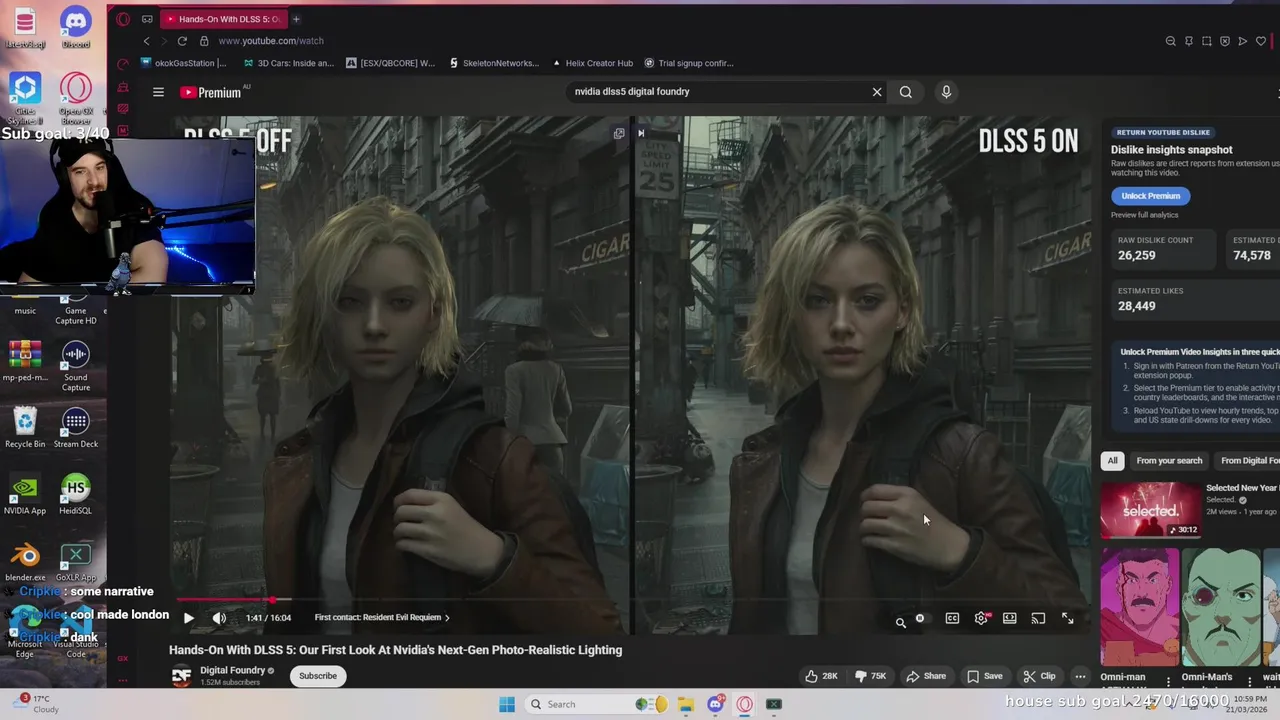
Task: Open Windows Start menu
Action: [x=507, y=704]
